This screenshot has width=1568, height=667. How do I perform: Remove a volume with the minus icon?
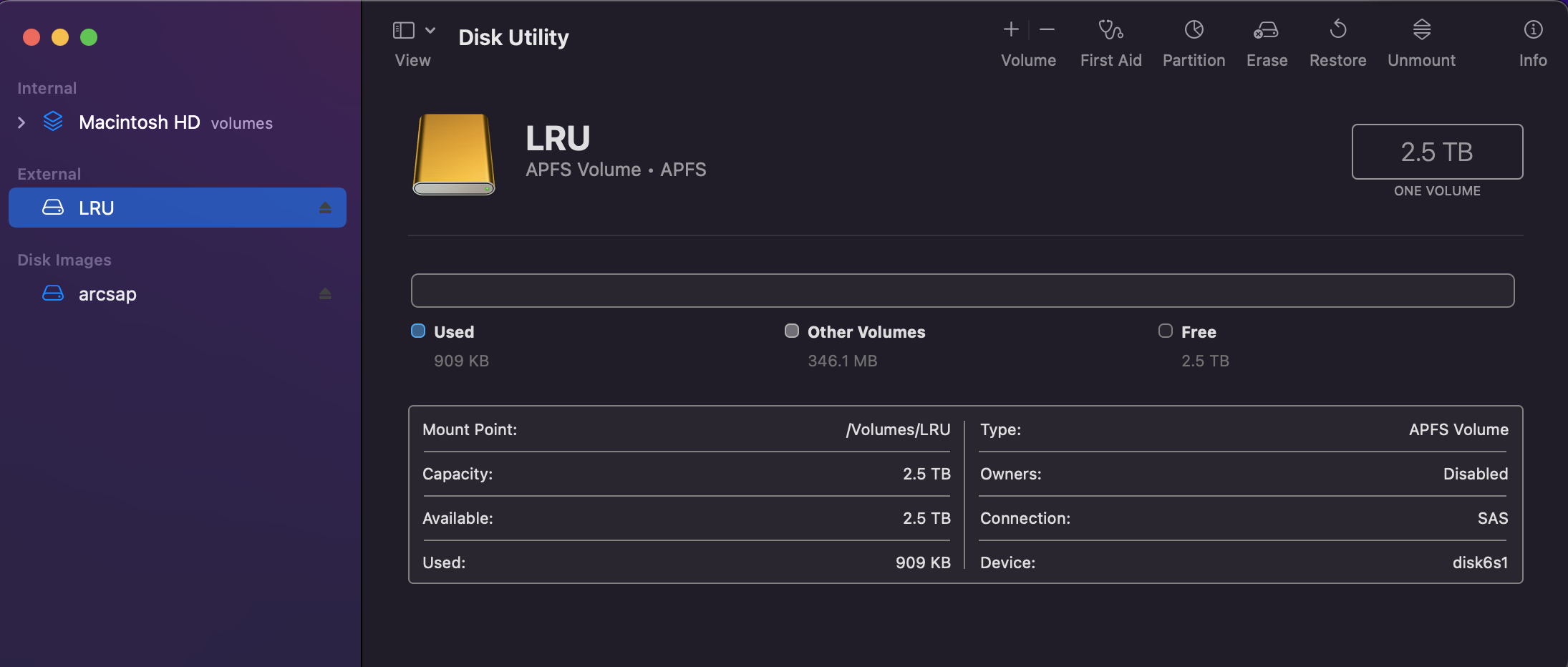coord(1047,29)
